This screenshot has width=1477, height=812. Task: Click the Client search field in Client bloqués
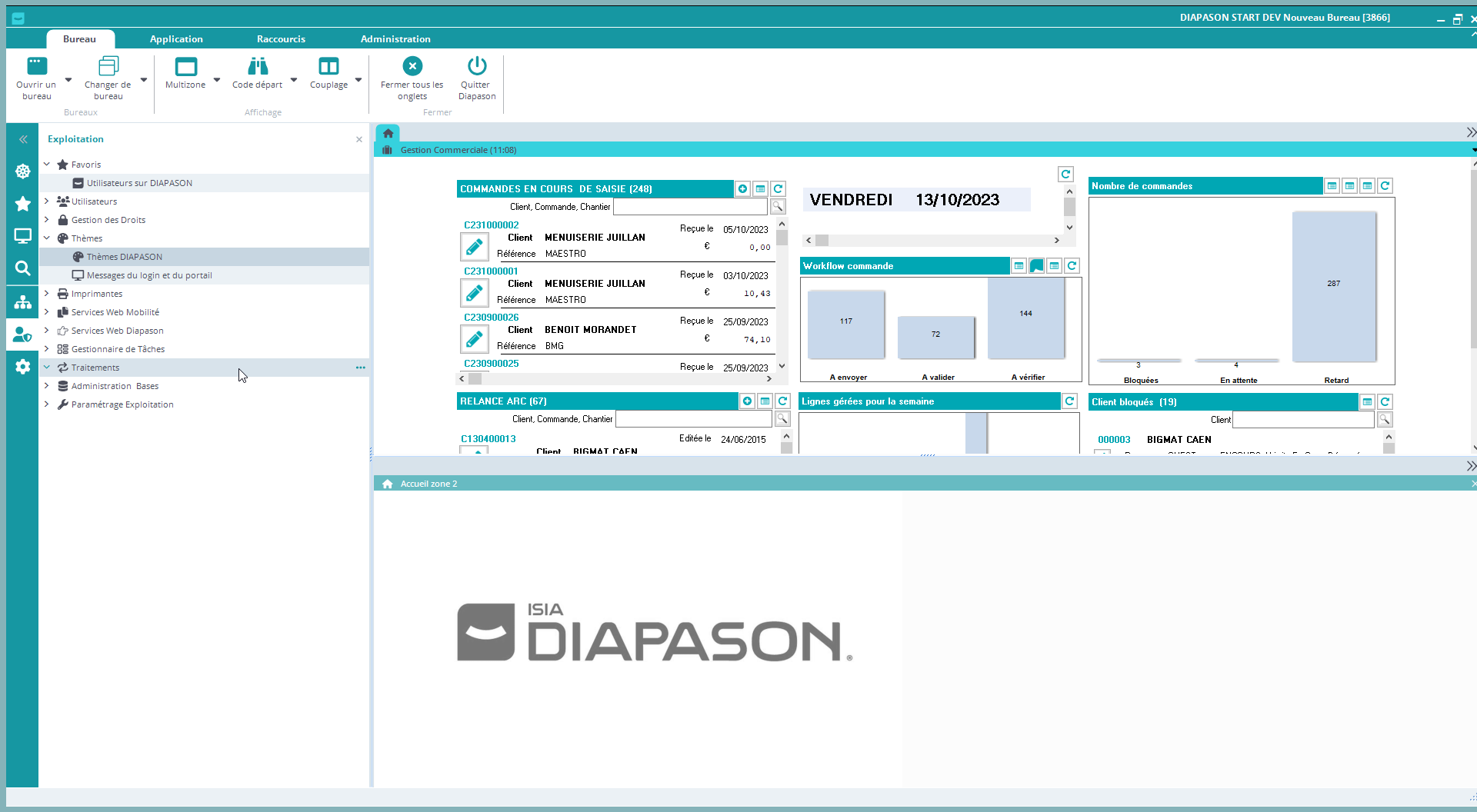(x=1302, y=420)
